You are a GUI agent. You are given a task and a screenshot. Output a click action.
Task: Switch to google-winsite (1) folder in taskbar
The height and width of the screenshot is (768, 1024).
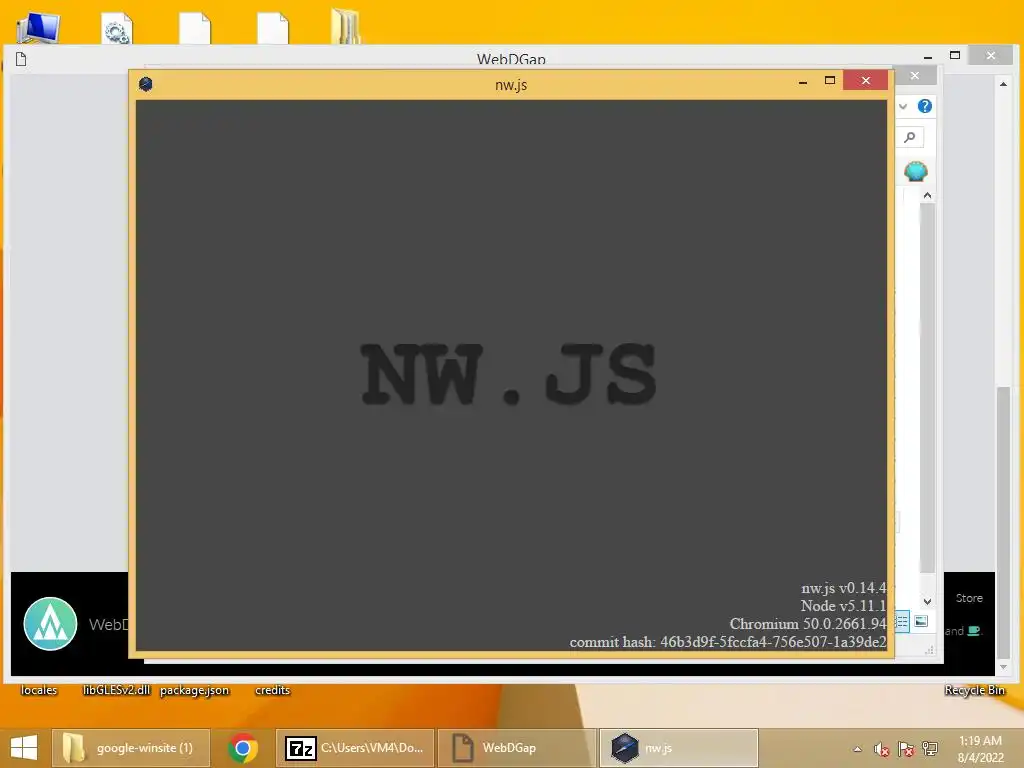[131, 748]
